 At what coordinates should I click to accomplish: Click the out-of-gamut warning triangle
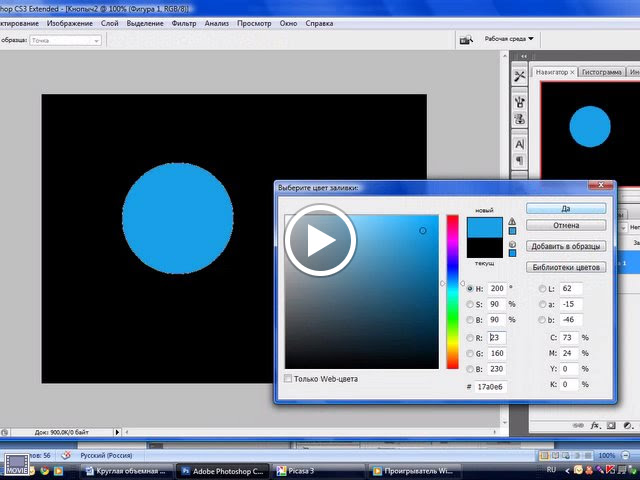(x=512, y=222)
